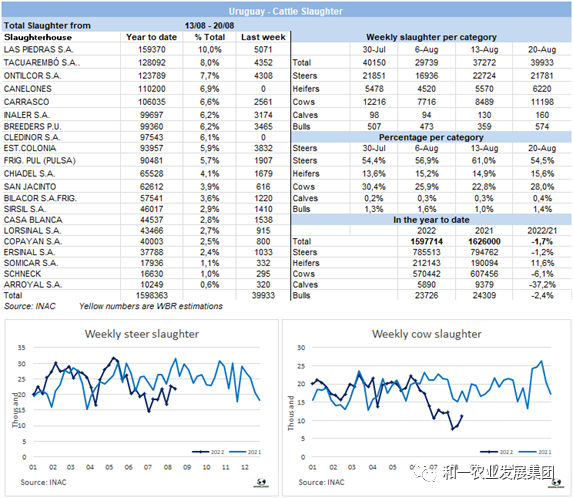The image size is (573, 498).
Task: Select cows value 11198
Action: coord(542,102)
